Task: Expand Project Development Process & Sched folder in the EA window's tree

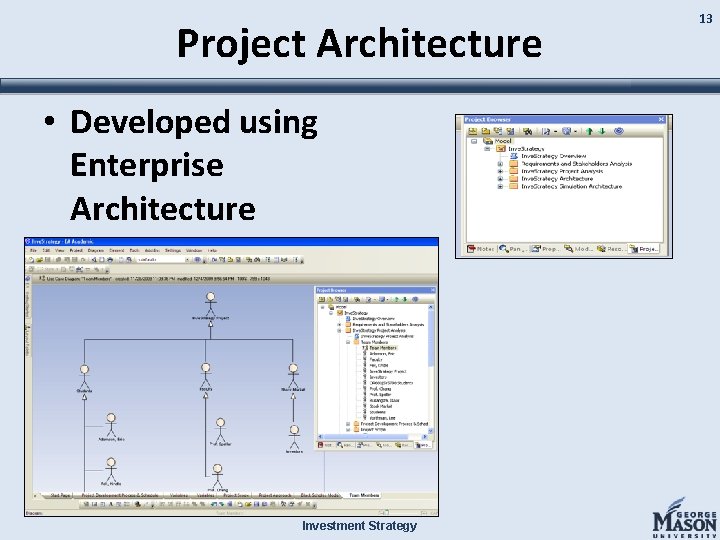Action: pos(348,424)
